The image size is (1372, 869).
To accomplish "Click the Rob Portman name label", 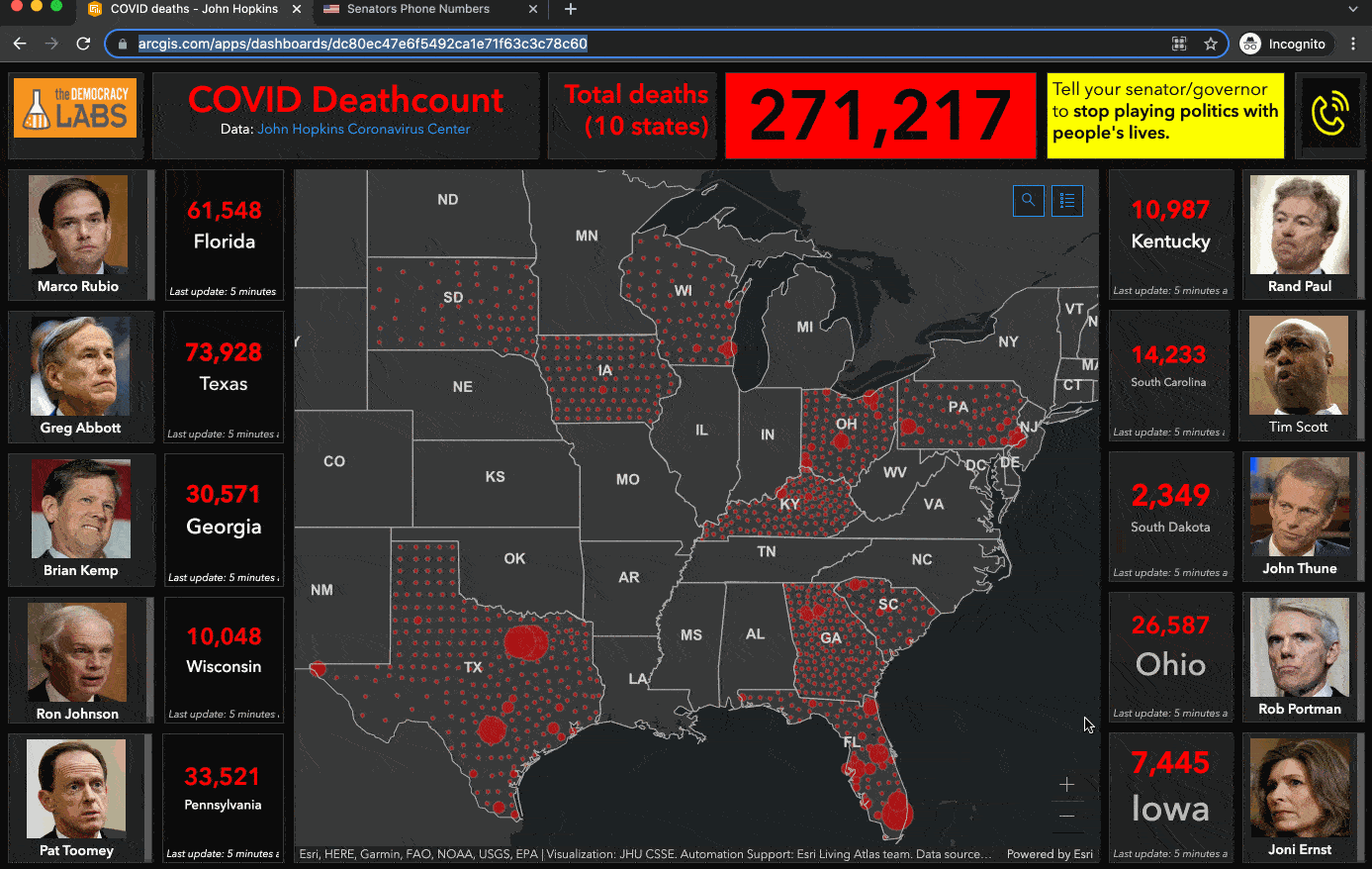I will (x=1300, y=709).
